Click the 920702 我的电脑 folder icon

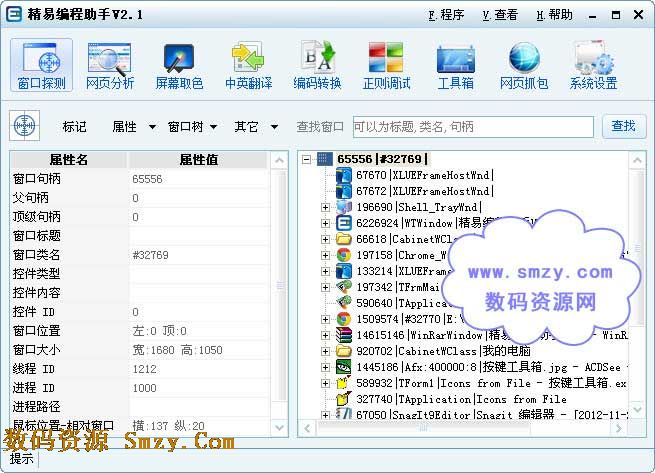[x=343, y=351]
